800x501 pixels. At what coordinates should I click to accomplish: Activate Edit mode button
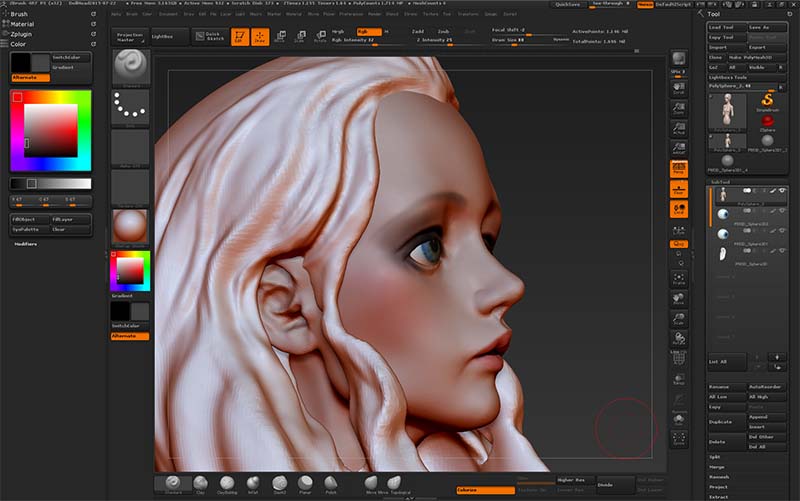coord(240,37)
